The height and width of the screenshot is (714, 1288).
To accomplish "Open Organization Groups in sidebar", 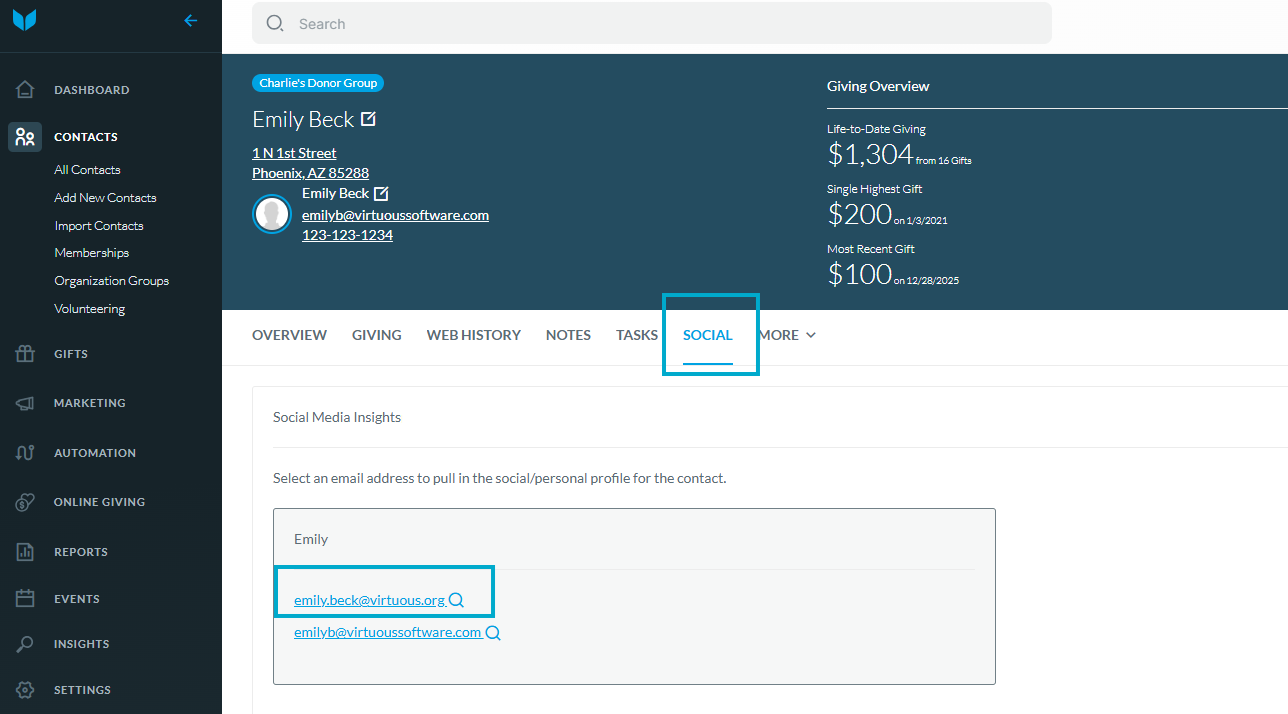I will (x=112, y=281).
